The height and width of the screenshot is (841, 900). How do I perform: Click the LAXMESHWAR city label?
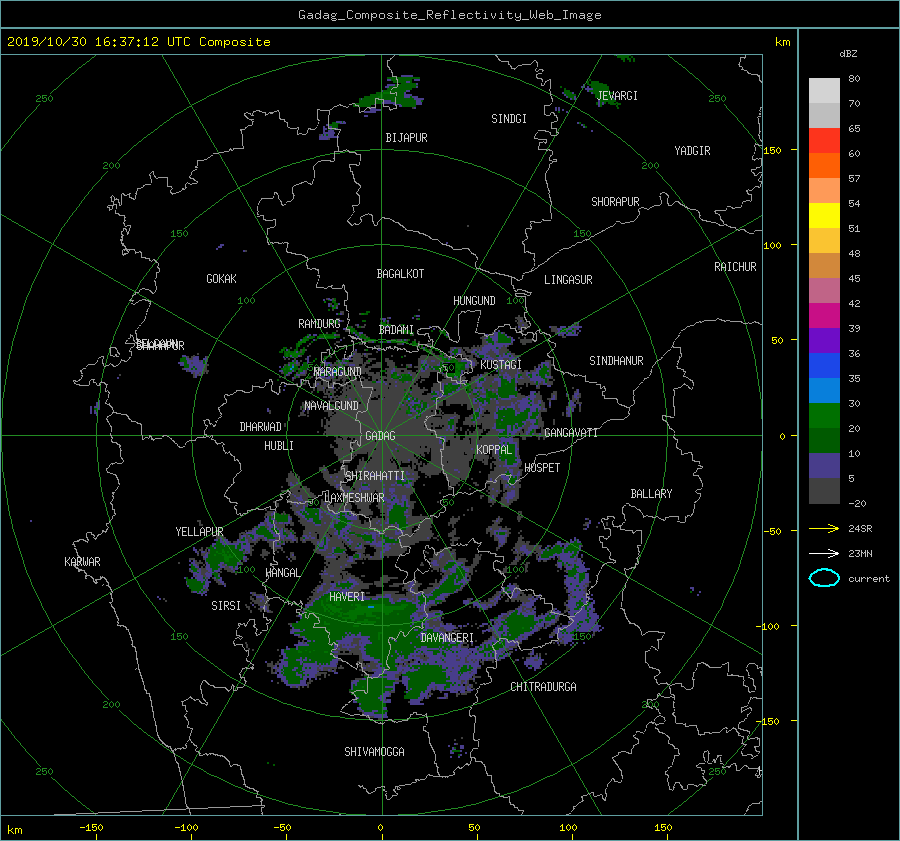click(354, 498)
